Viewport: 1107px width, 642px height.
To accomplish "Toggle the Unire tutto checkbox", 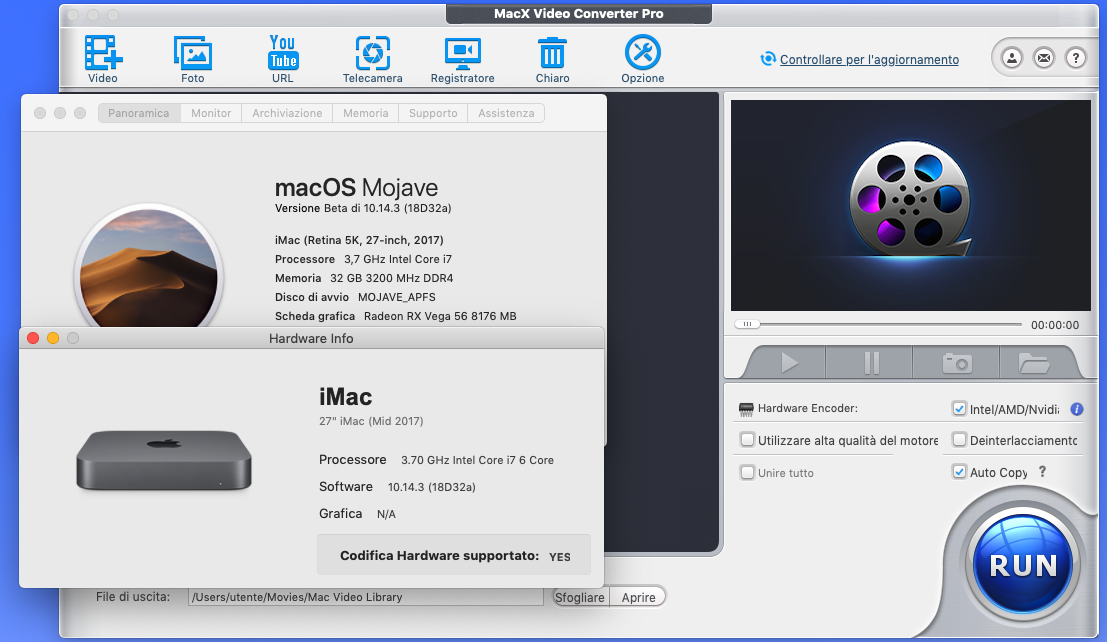I will click(747, 472).
